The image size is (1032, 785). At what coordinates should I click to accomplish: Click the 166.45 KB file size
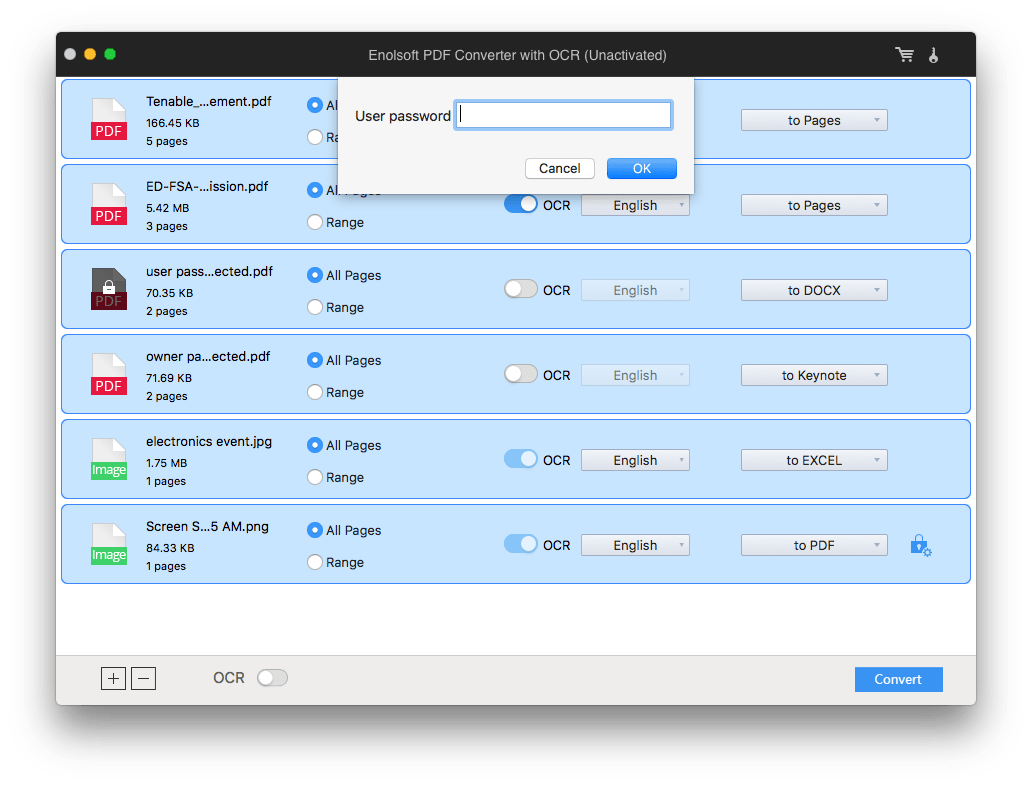[x=172, y=123]
